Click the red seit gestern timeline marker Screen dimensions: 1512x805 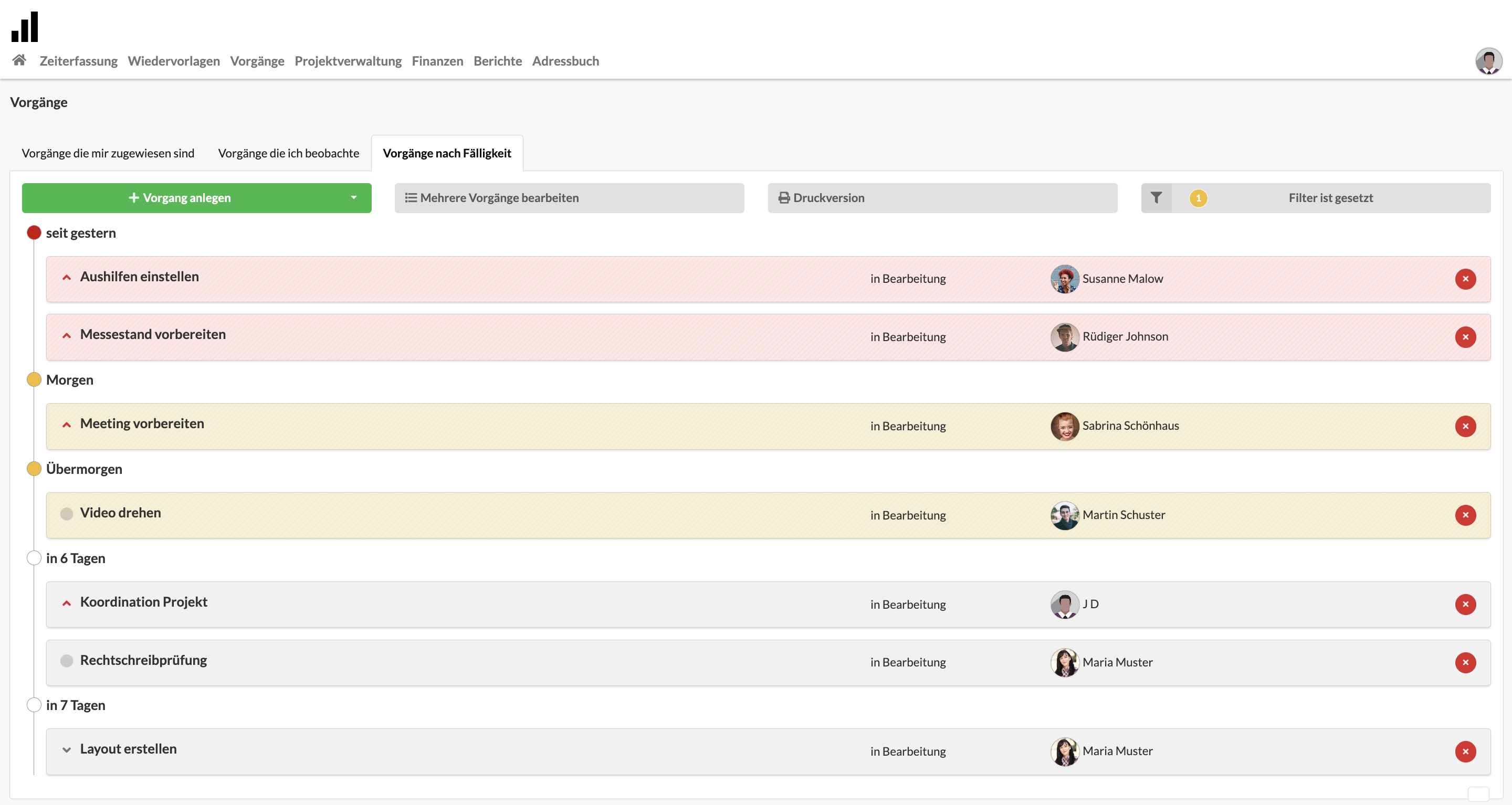(34, 233)
